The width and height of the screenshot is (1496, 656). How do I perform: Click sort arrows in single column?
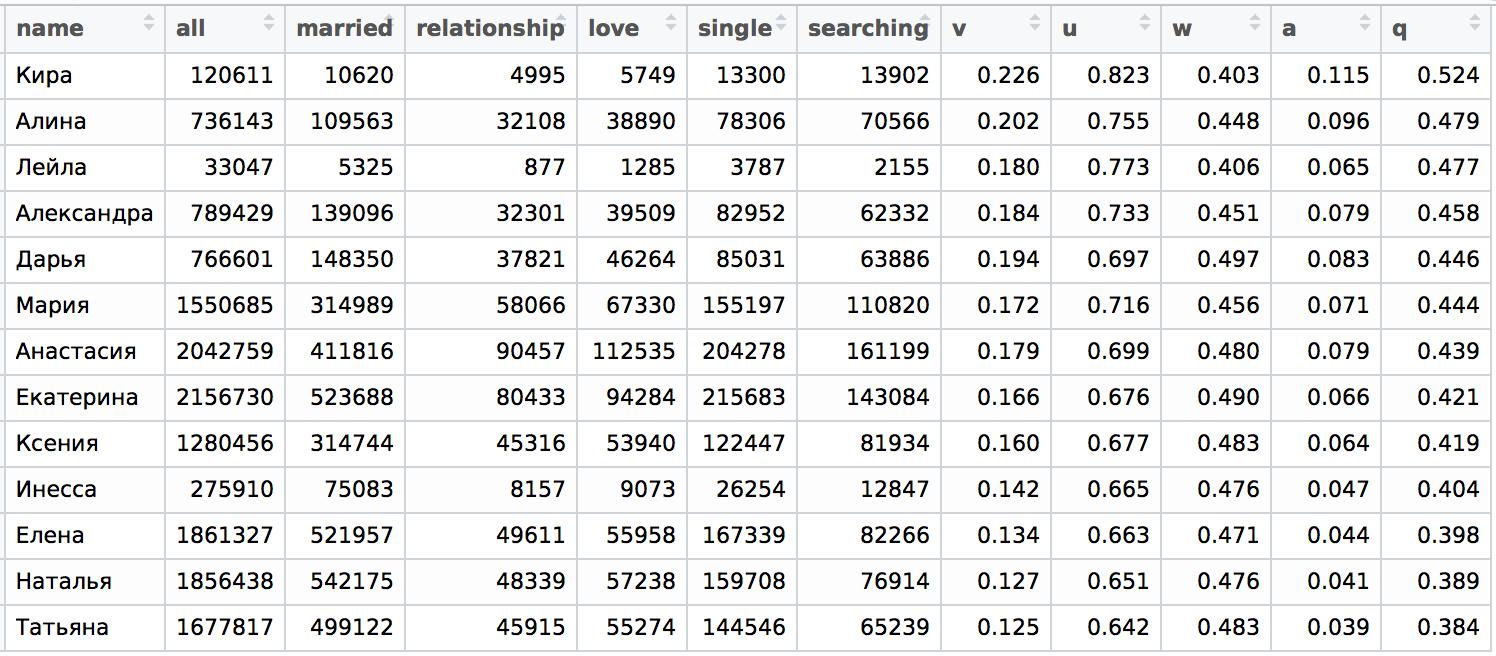coord(781,22)
